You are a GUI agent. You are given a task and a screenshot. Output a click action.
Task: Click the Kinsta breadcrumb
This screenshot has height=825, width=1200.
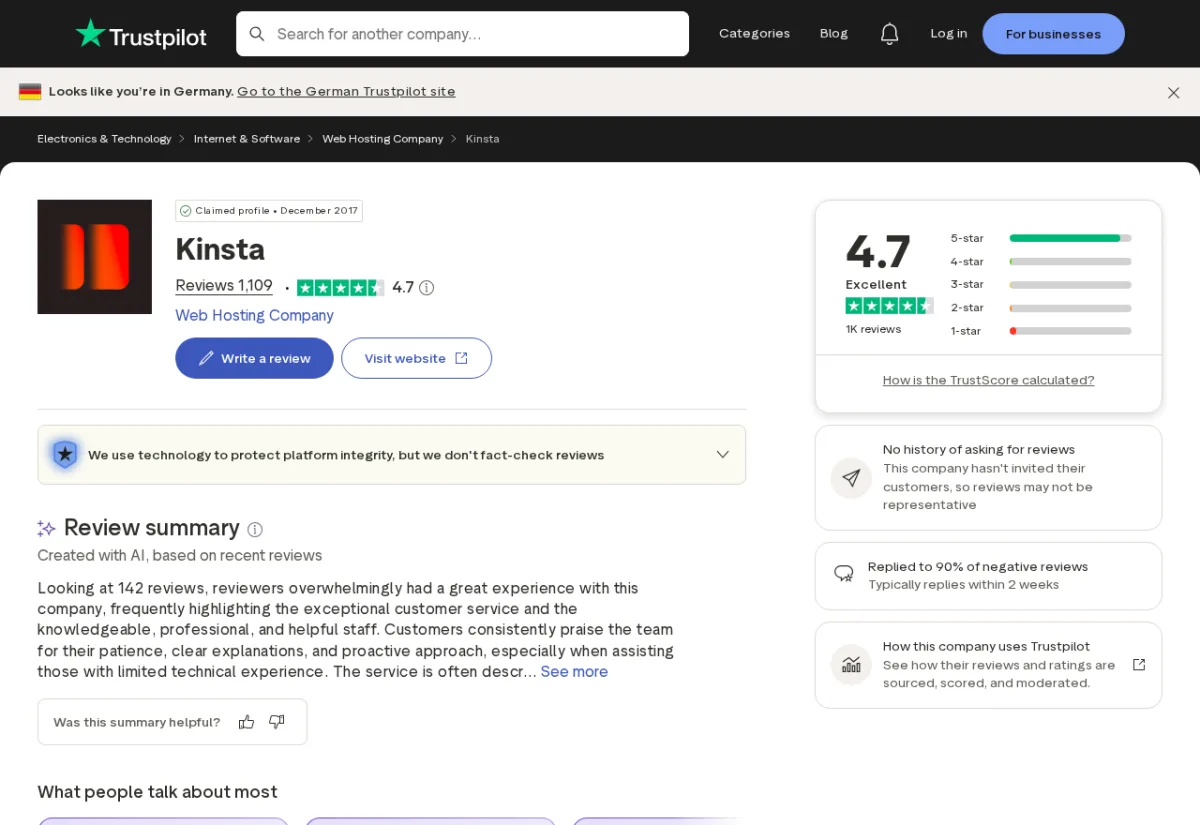482,139
